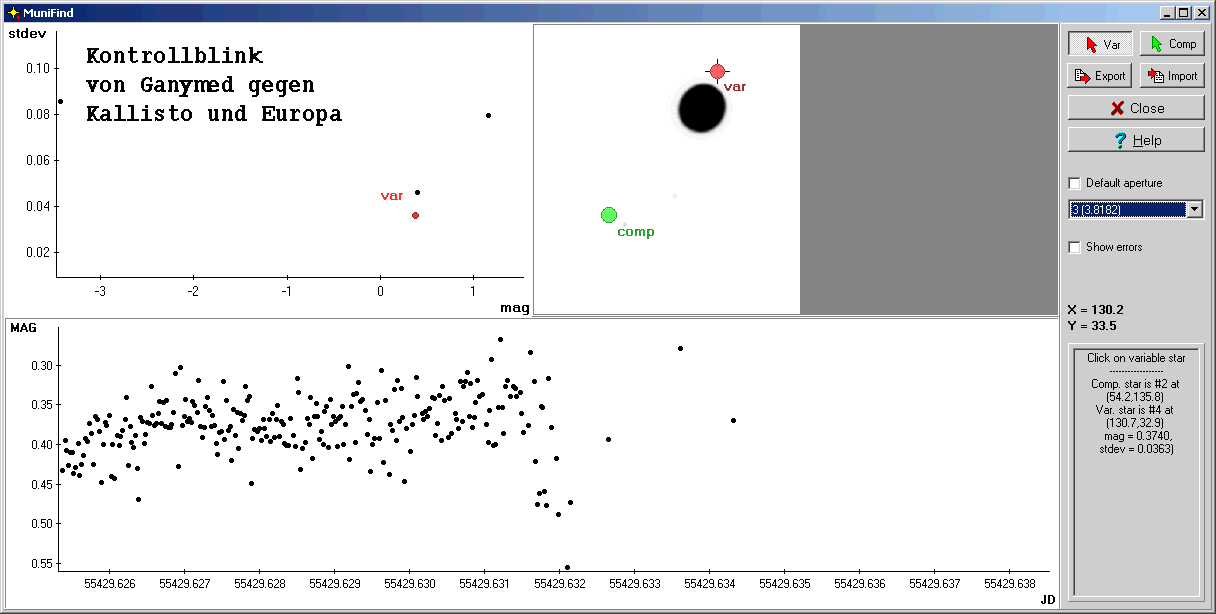
Task: Open the aperture dropdown showing 3 (3.8182)
Action: pyautogui.click(x=1194, y=210)
